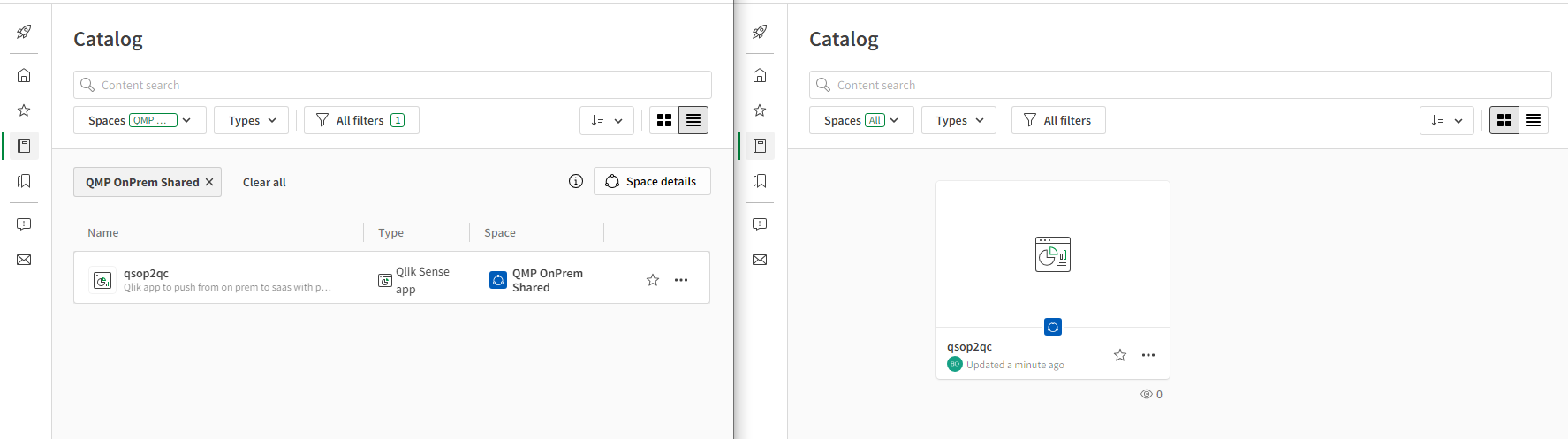Click rocket icon in left window sidebar
The width and height of the screenshot is (1568, 439).
(24, 32)
